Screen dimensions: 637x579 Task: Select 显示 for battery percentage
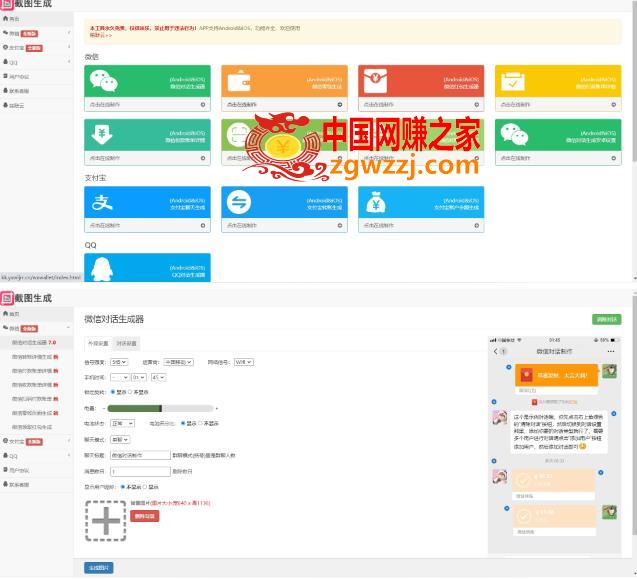(x=183, y=423)
